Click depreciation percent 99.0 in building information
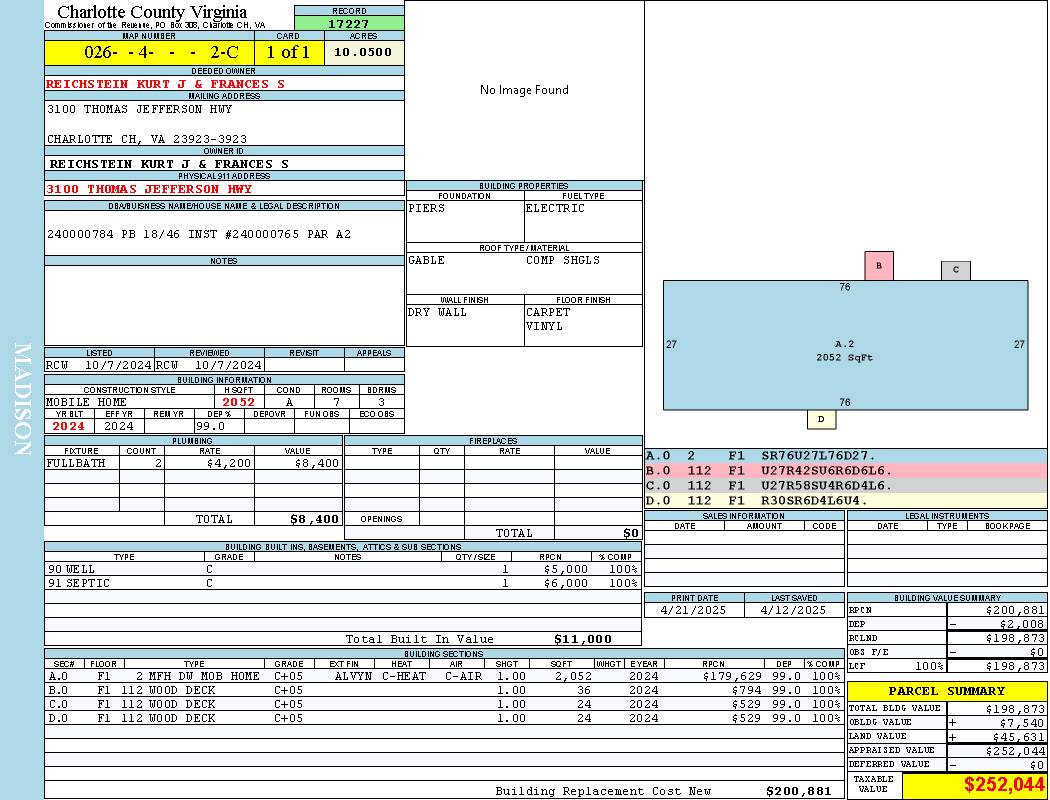 point(211,426)
